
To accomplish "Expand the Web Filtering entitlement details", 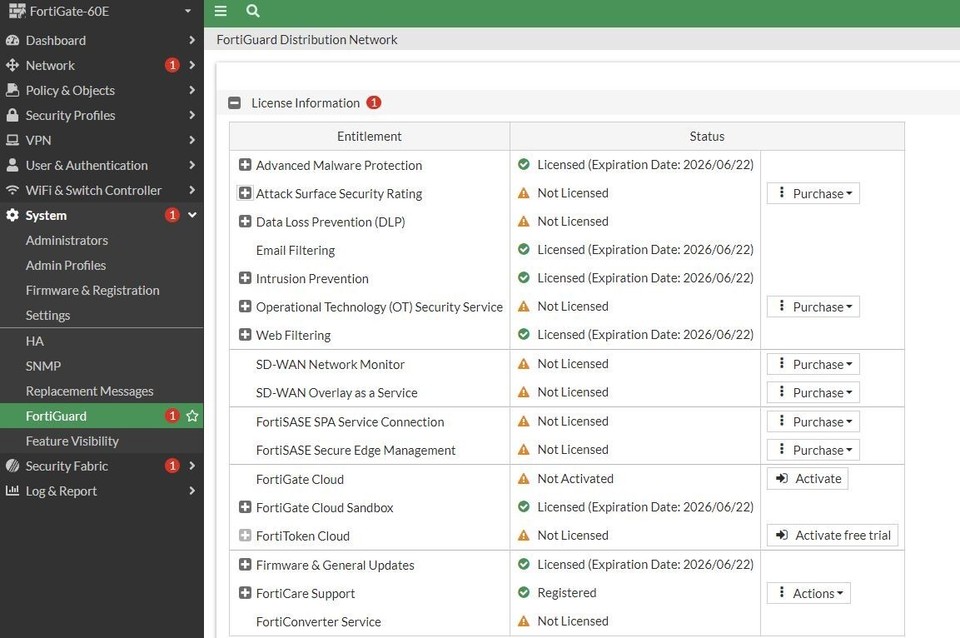I will pyautogui.click(x=245, y=335).
